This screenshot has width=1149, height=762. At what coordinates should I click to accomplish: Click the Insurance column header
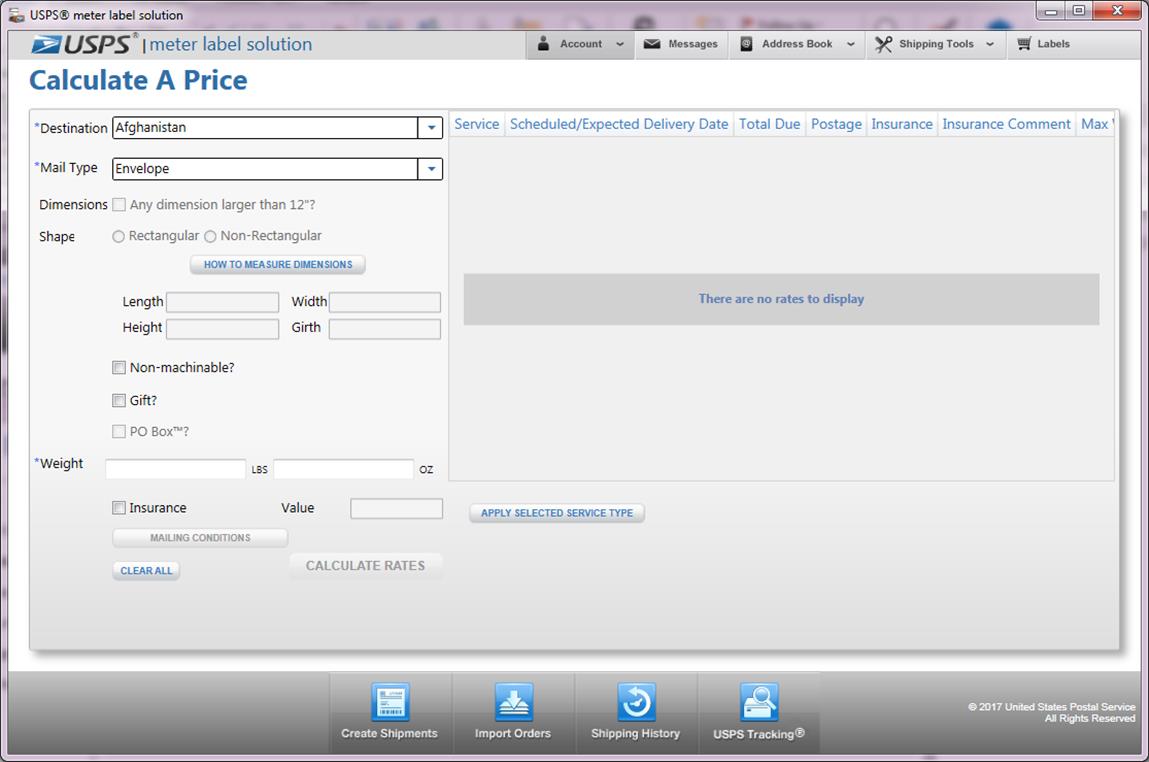902,124
